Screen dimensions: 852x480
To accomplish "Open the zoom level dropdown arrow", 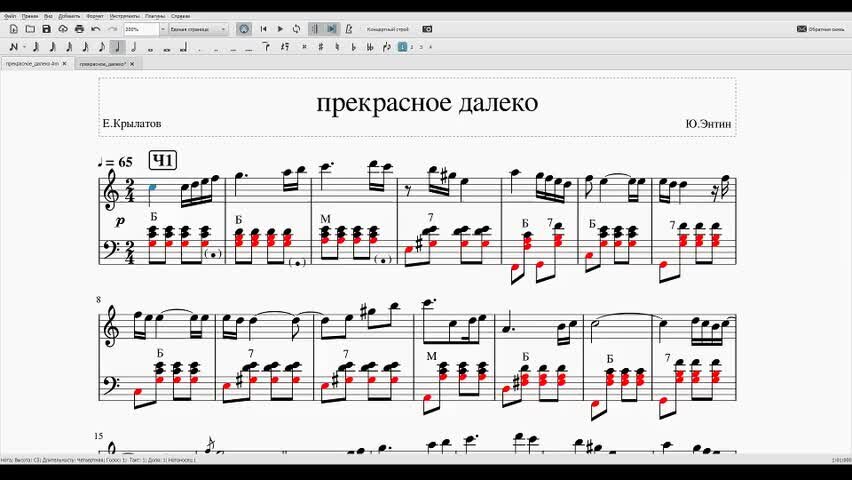I will point(163,29).
